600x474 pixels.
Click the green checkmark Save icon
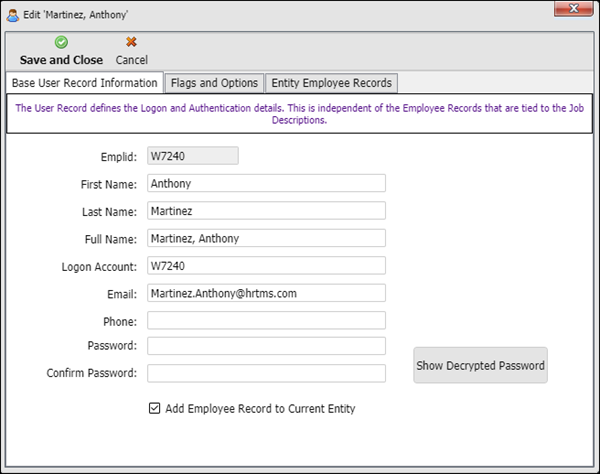[61, 42]
